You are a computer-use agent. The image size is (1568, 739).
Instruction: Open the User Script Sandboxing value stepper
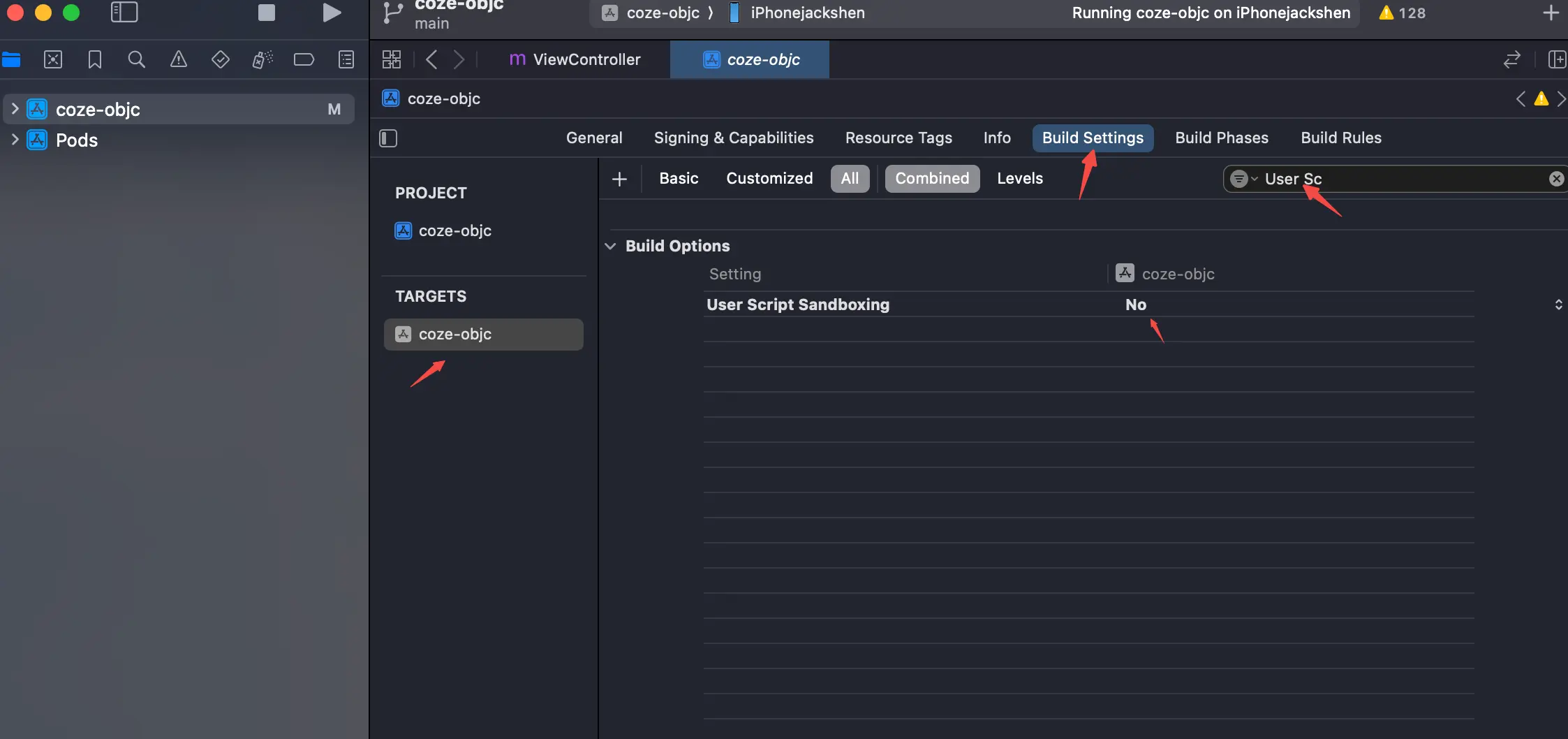(1558, 305)
